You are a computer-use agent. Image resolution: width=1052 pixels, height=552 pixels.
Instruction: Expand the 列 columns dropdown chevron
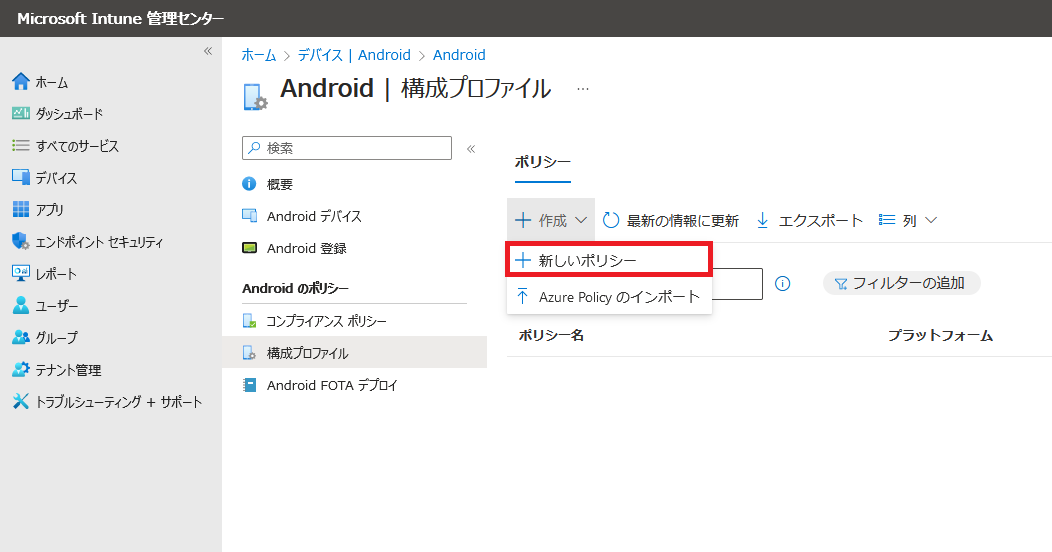tap(931, 220)
